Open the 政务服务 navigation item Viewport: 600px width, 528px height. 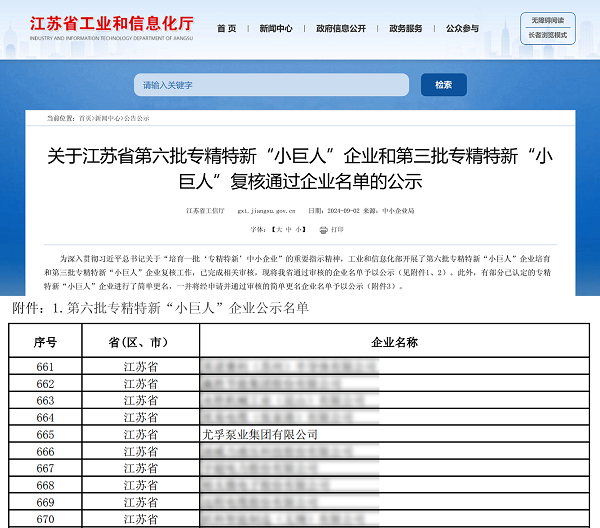406,28
